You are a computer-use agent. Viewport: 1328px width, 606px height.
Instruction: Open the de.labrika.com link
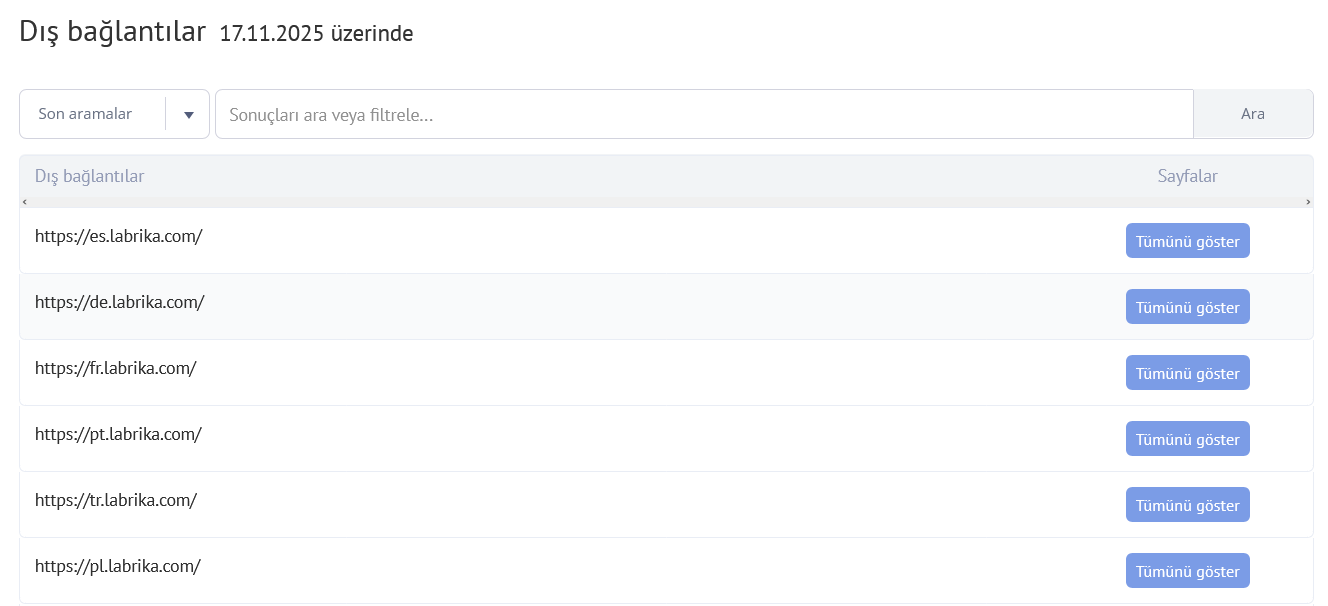point(120,302)
